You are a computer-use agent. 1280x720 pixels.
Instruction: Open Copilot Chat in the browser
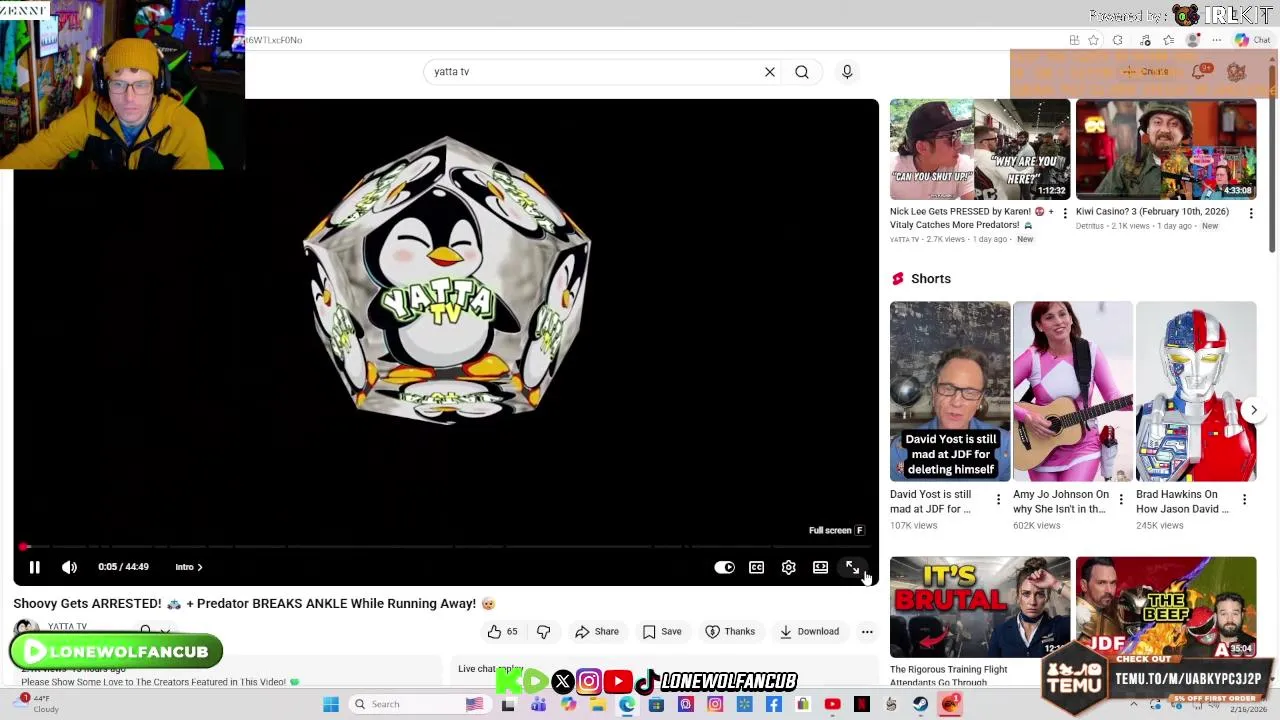[1251, 40]
